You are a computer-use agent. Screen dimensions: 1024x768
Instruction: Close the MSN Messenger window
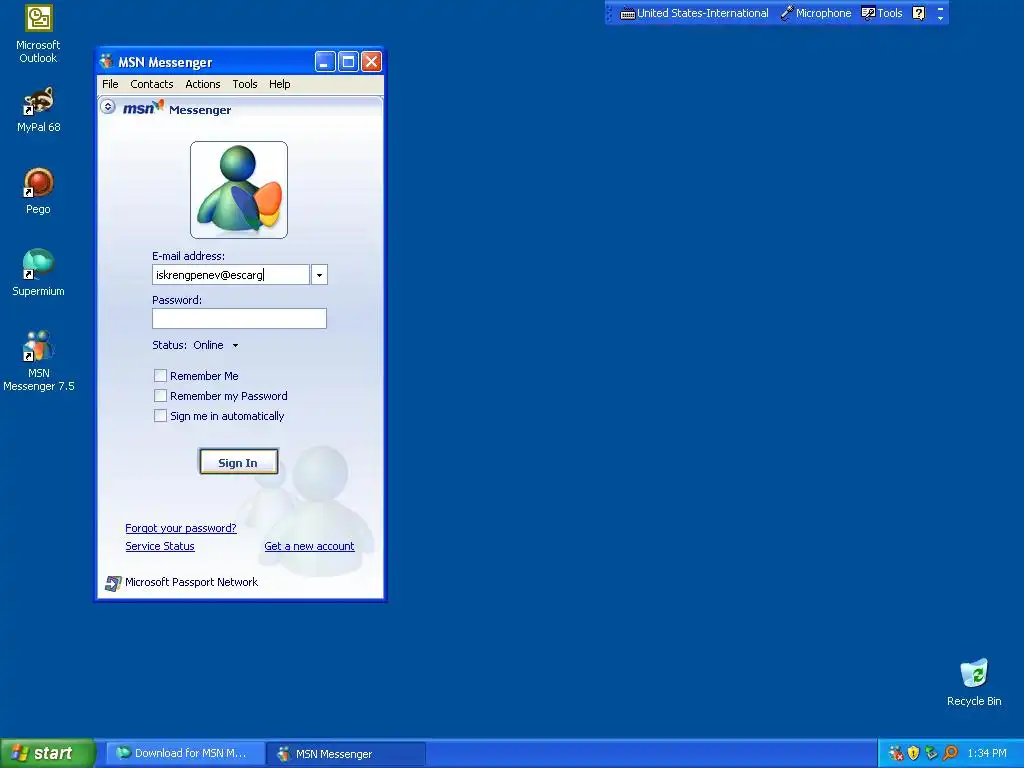[x=372, y=62]
